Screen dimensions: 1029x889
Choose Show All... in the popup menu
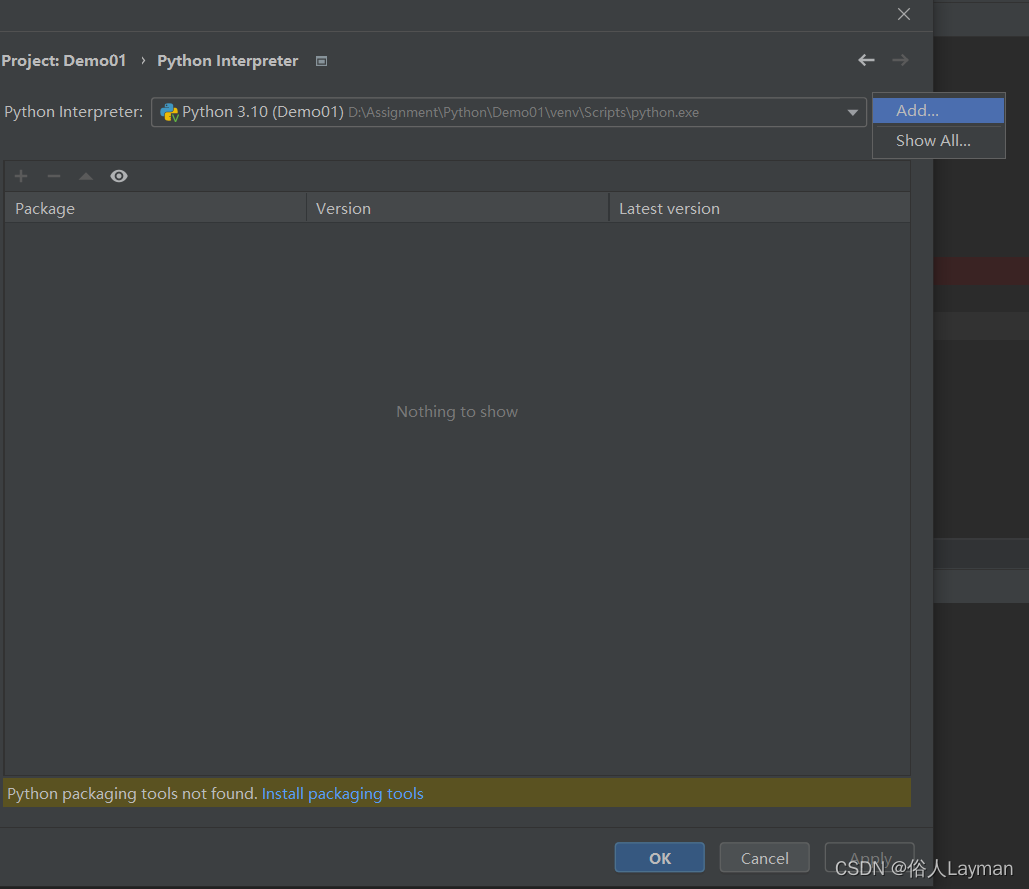[938, 140]
